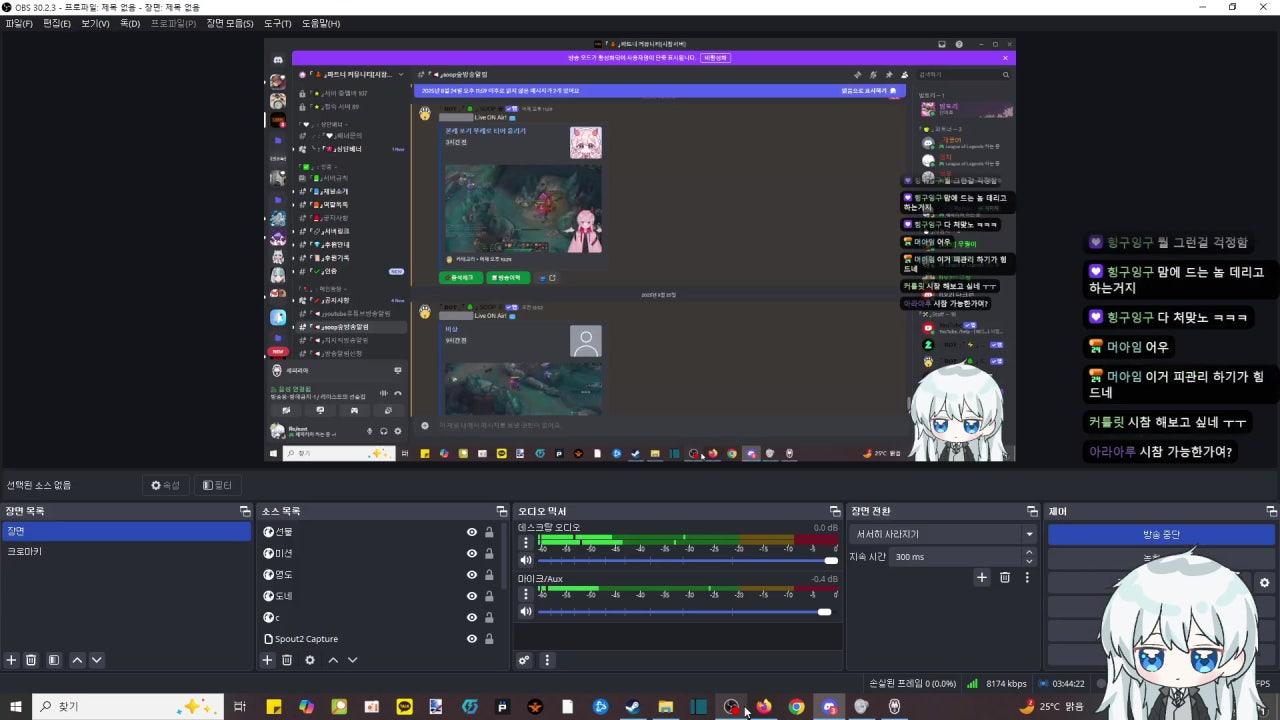
Task: Open 데스크탑 오디오 track options menu
Action: point(526,543)
